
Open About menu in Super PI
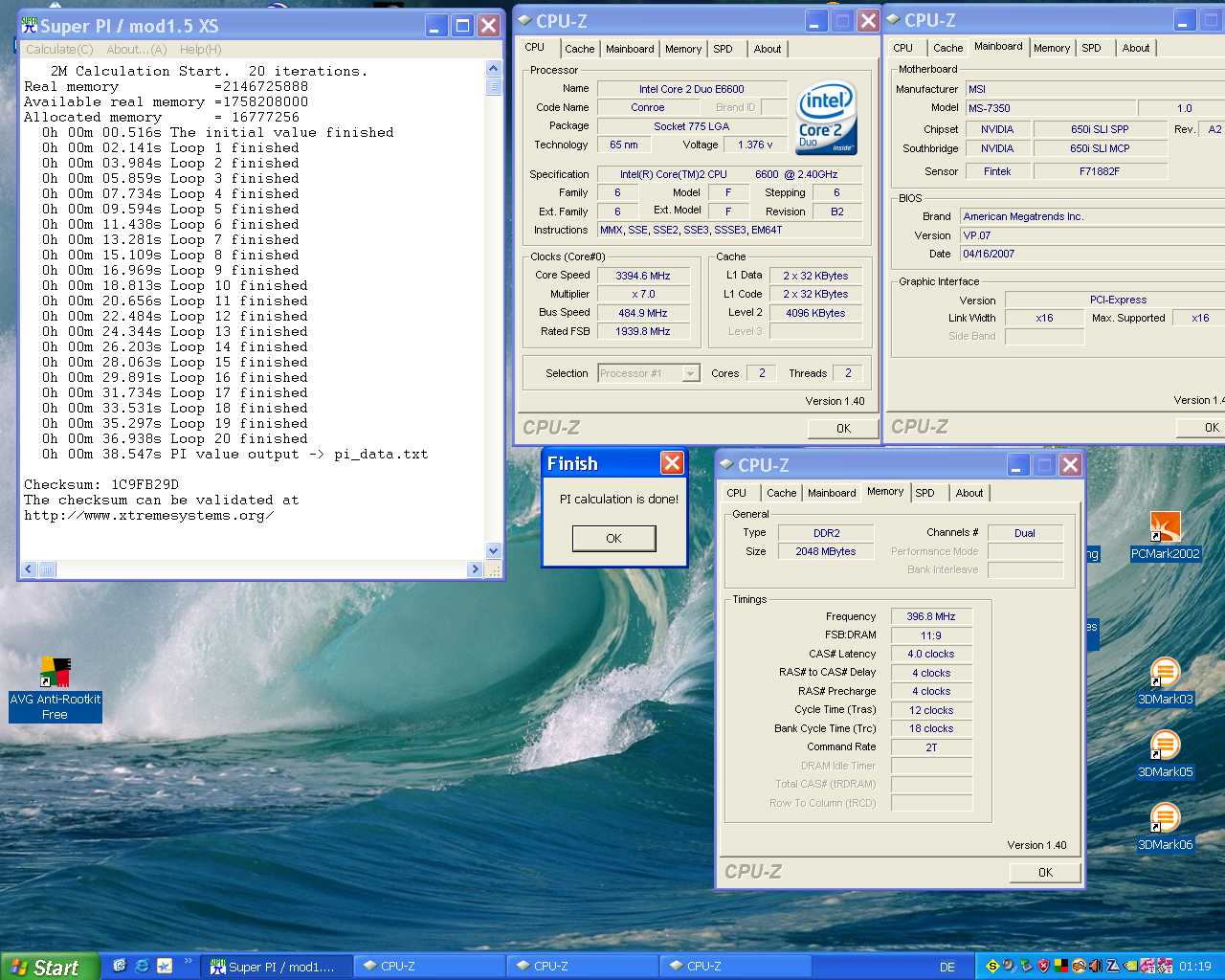[136, 49]
